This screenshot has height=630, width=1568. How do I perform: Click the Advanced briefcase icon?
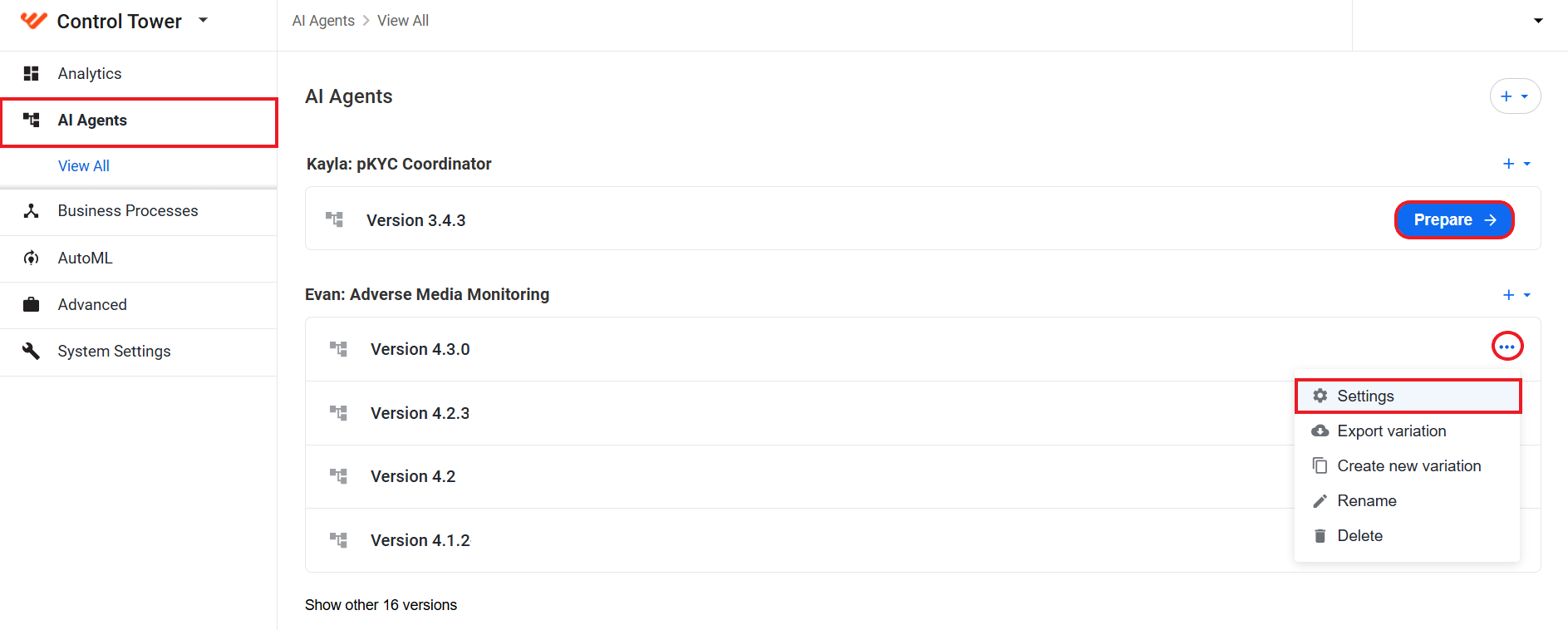click(32, 304)
